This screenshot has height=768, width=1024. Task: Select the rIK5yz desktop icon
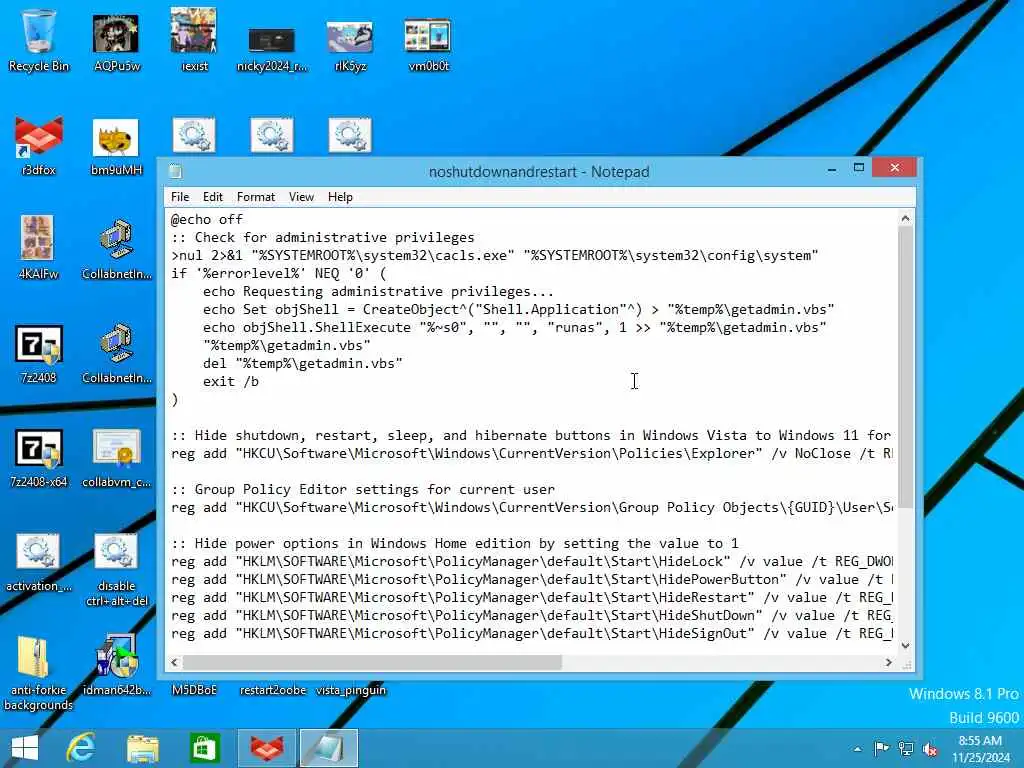[x=350, y=44]
